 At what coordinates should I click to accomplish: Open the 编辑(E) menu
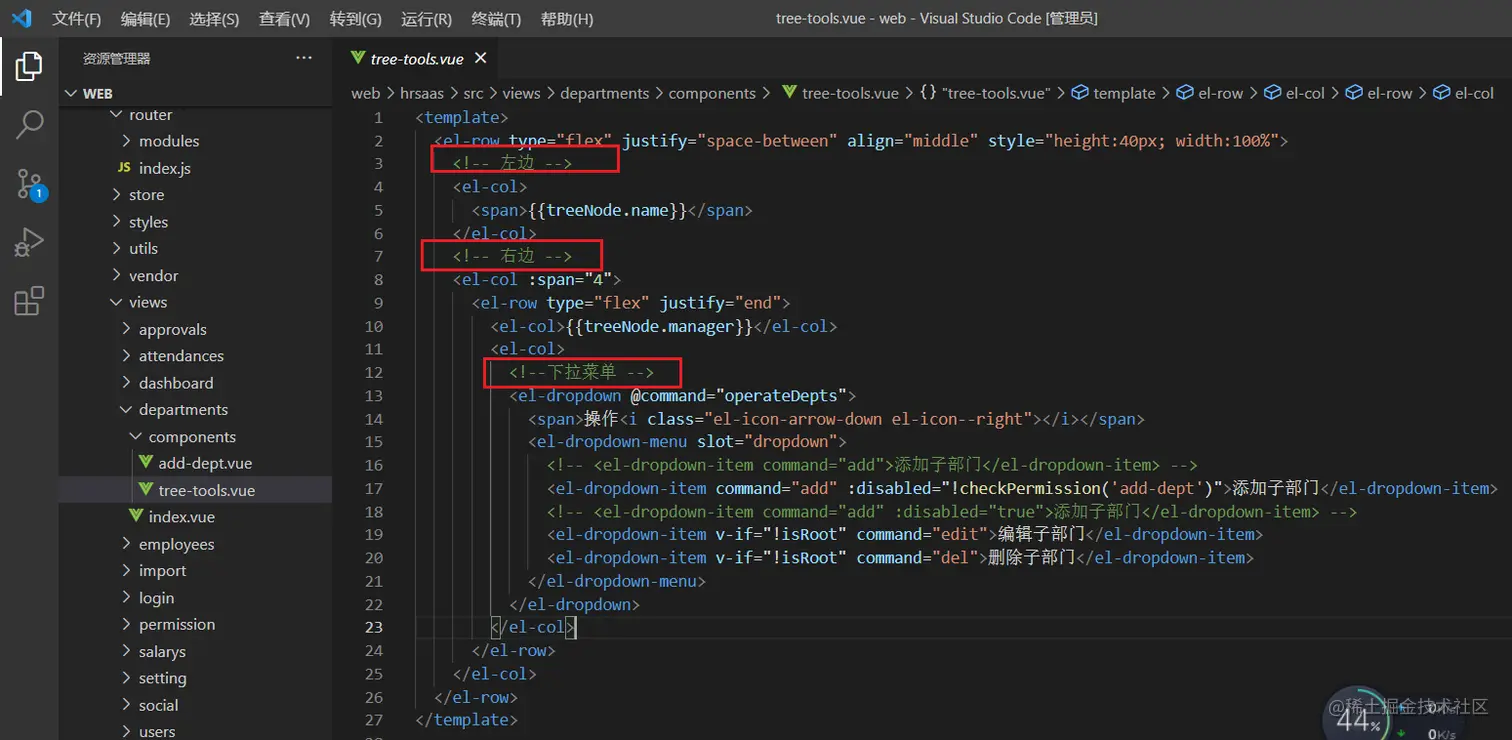click(145, 19)
